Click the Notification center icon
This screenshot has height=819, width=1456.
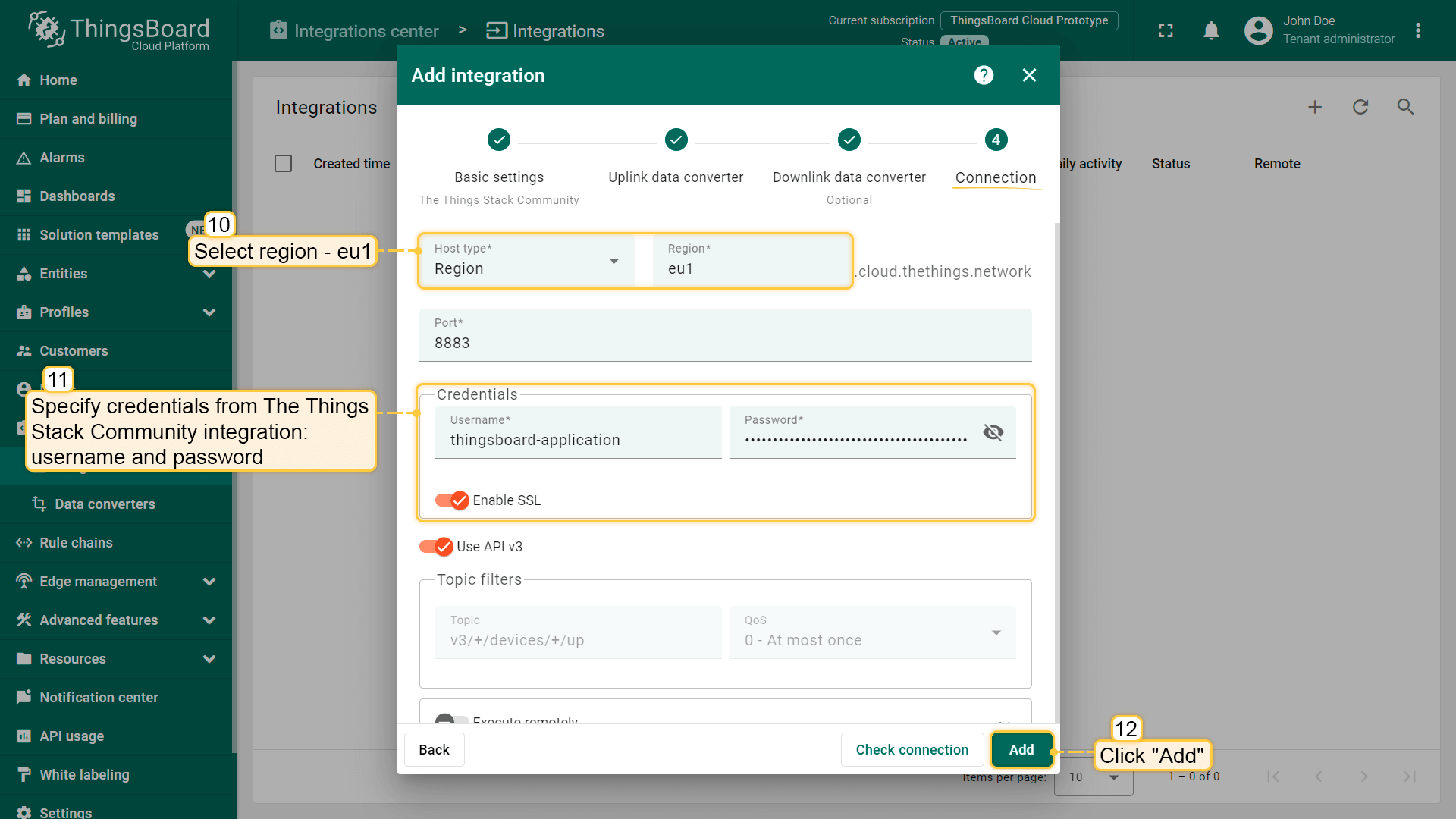pos(24,698)
